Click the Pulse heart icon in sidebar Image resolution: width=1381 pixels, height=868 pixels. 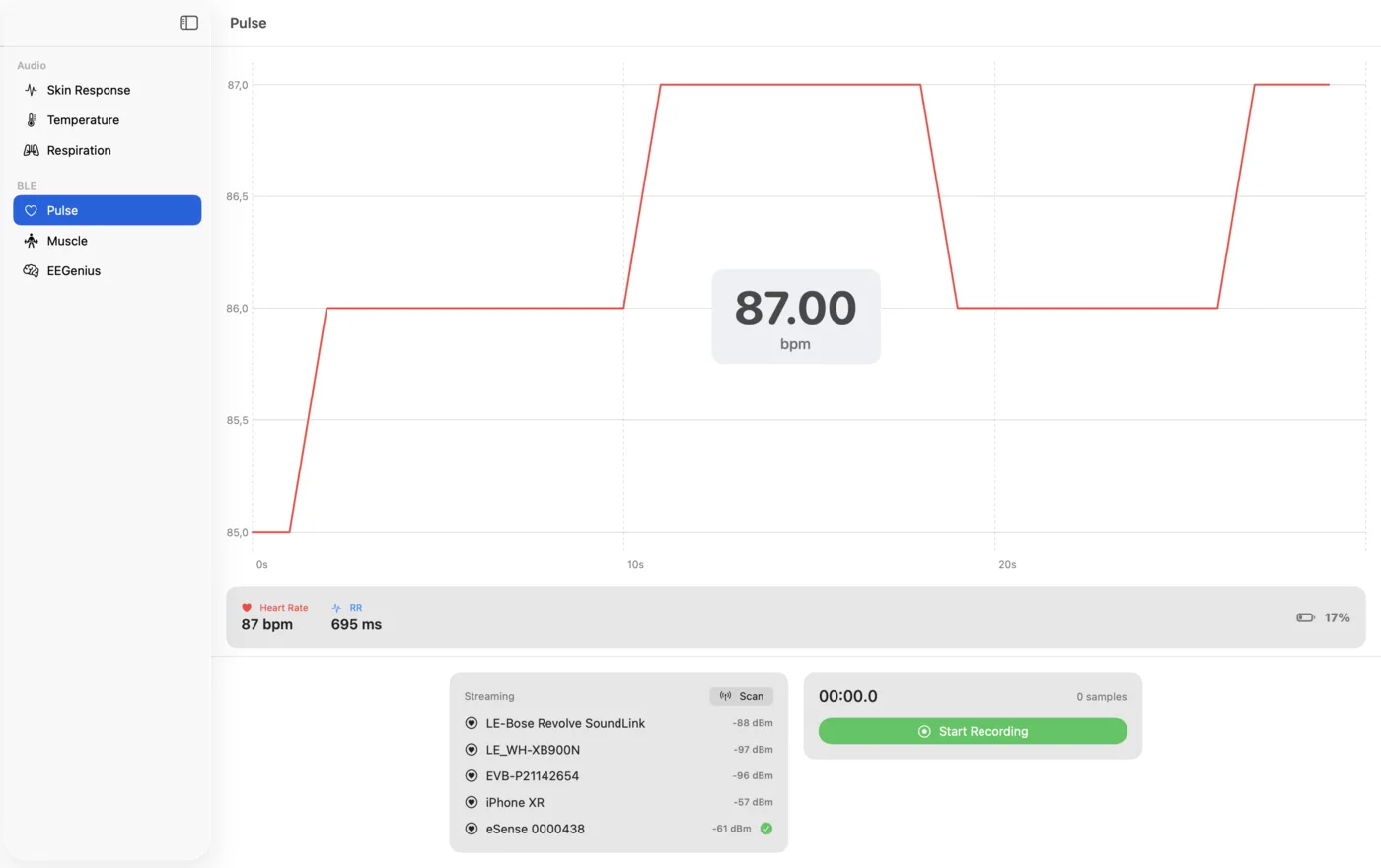(x=31, y=210)
